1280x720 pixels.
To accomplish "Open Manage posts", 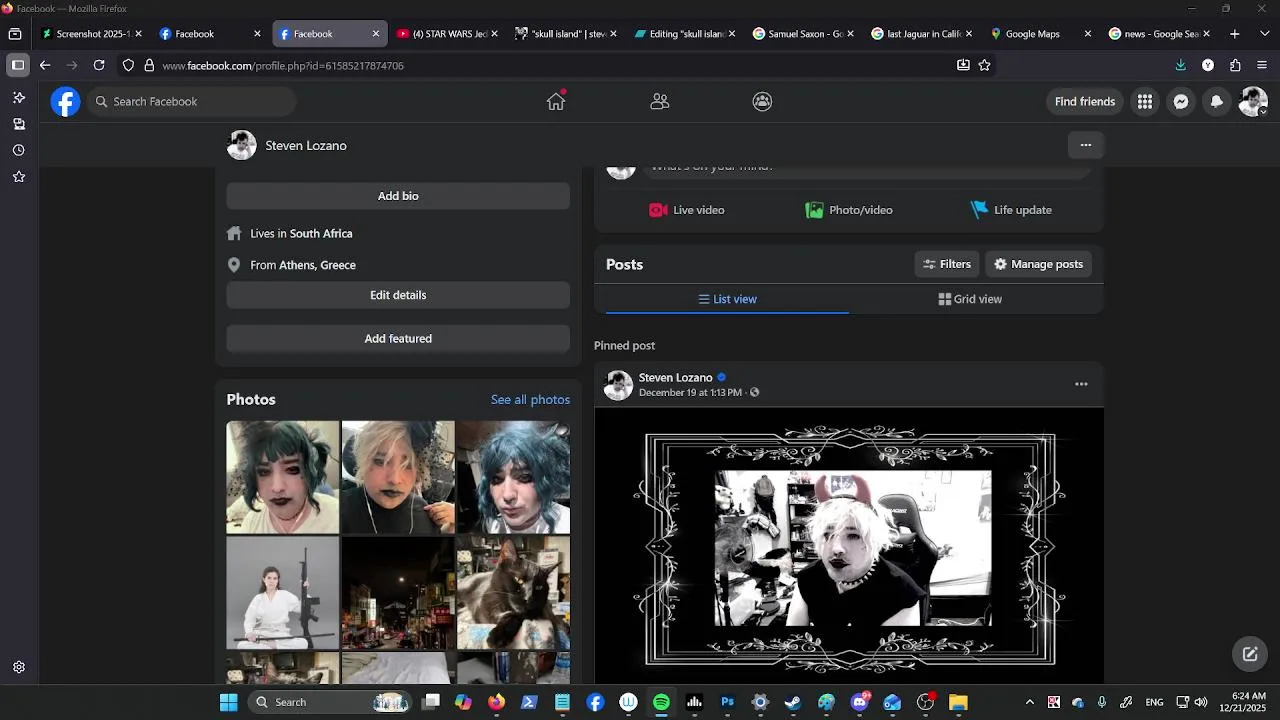I will click(x=1038, y=264).
